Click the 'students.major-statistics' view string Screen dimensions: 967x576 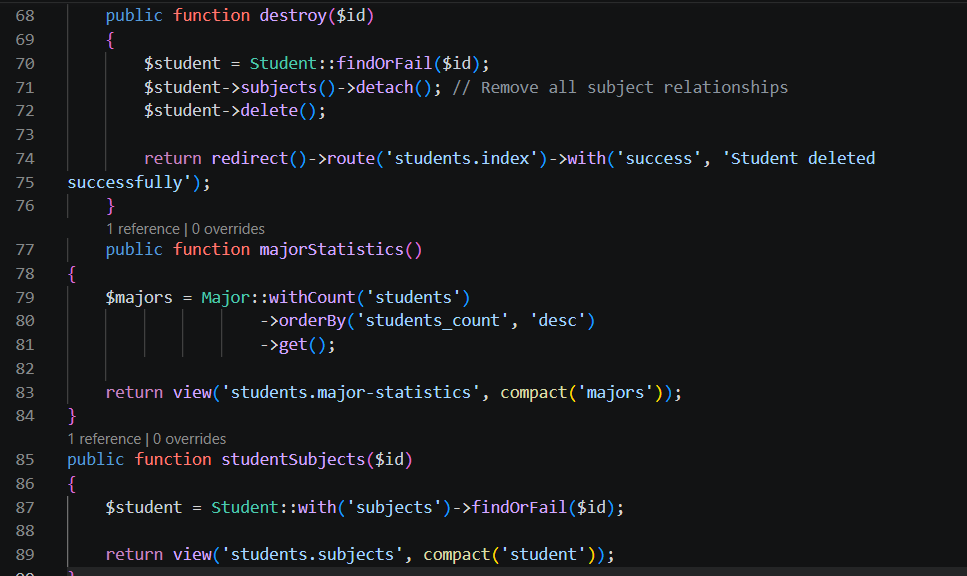pyautogui.click(x=350, y=393)
